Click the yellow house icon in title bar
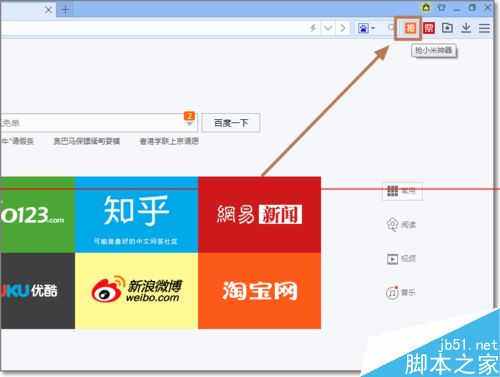500x377 pixels. point(426,7)
